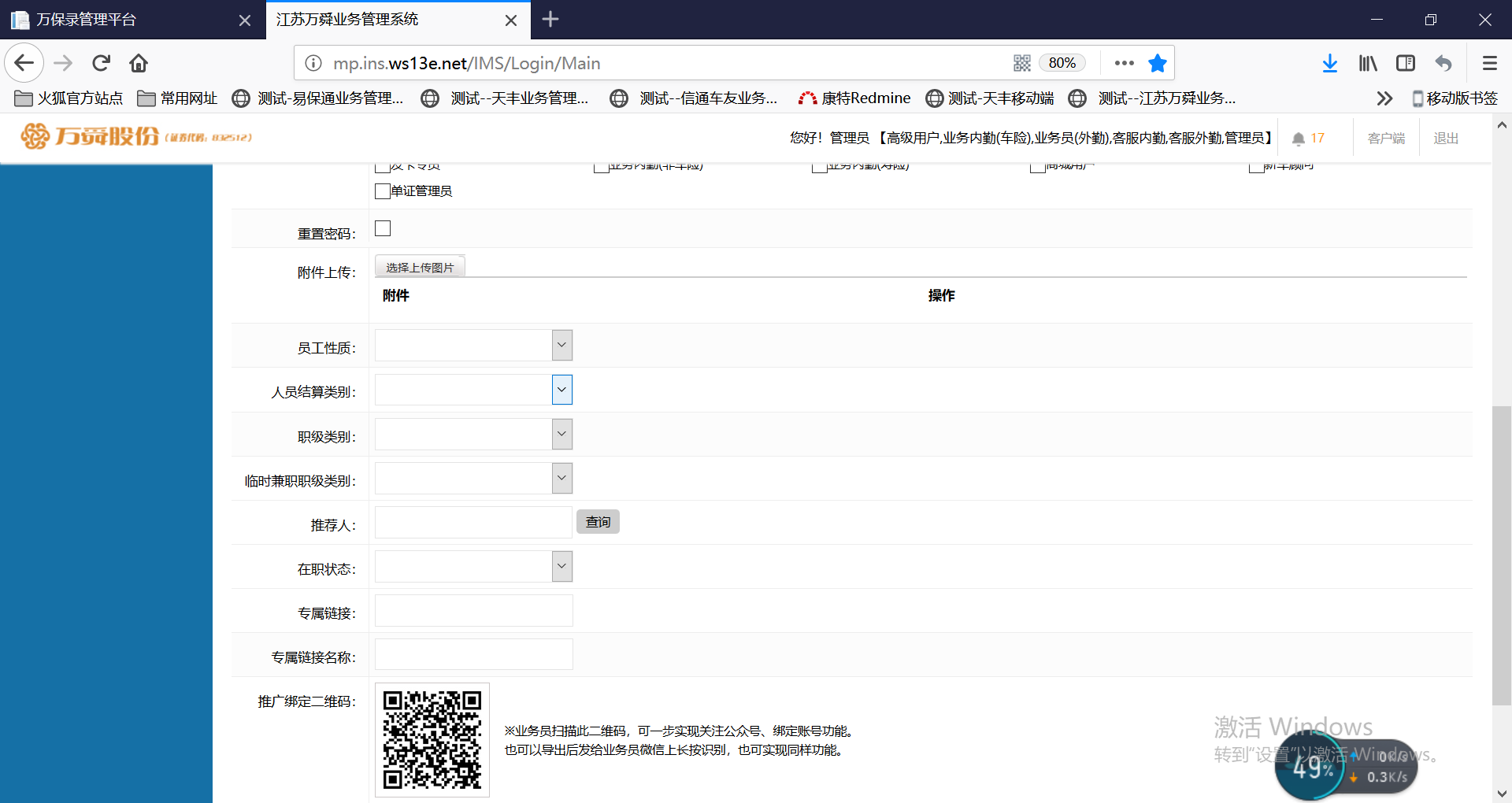This screenshot has height=803, width=1512.
Task: Click the notification bell icon
Action: 1298,139
